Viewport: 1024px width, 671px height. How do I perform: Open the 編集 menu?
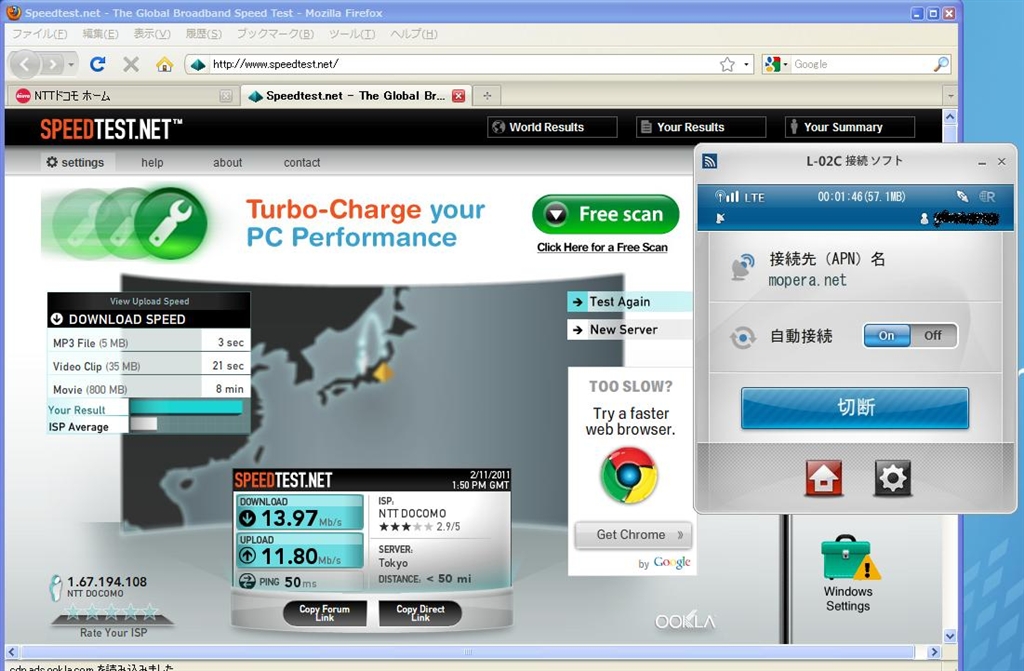(x=100, y=33)
